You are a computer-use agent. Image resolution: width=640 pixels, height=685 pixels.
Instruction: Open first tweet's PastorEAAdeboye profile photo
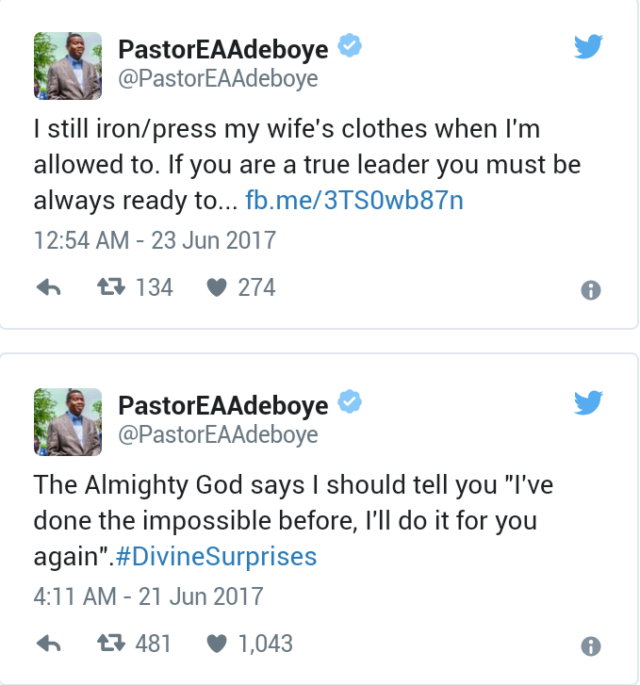click(x=68, y=65)
